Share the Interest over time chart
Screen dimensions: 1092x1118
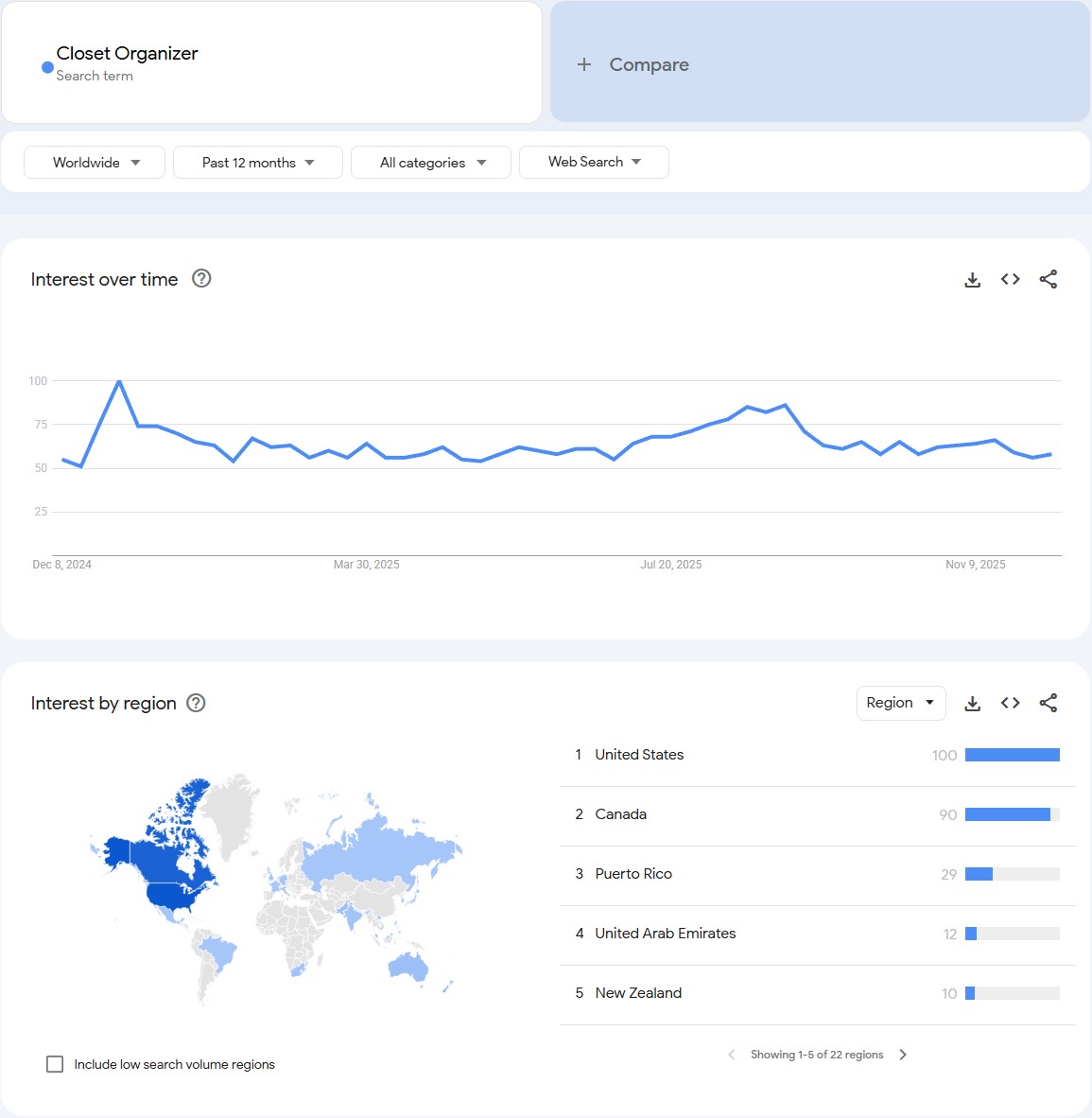click(1048, 279)
